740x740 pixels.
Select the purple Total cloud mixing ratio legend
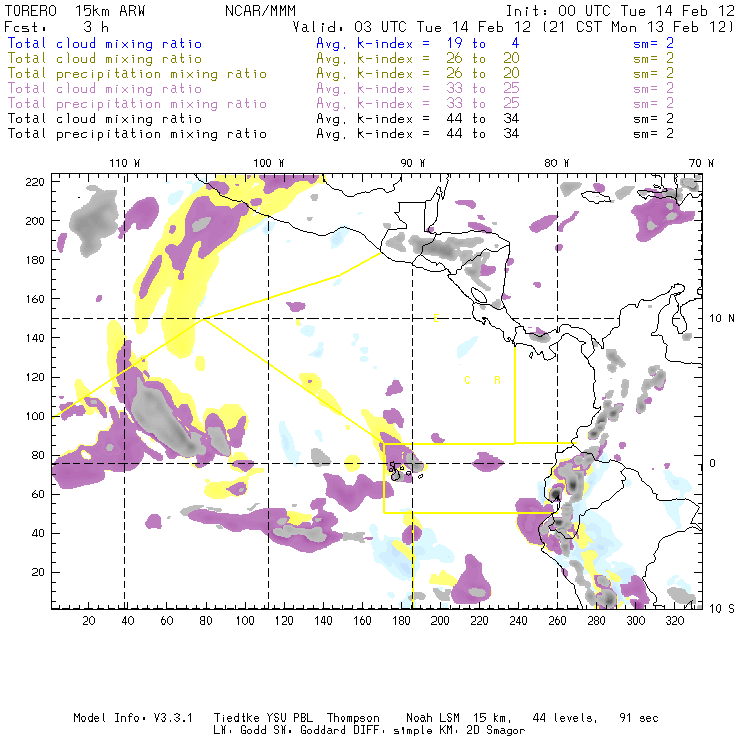[x=104, y=89]
